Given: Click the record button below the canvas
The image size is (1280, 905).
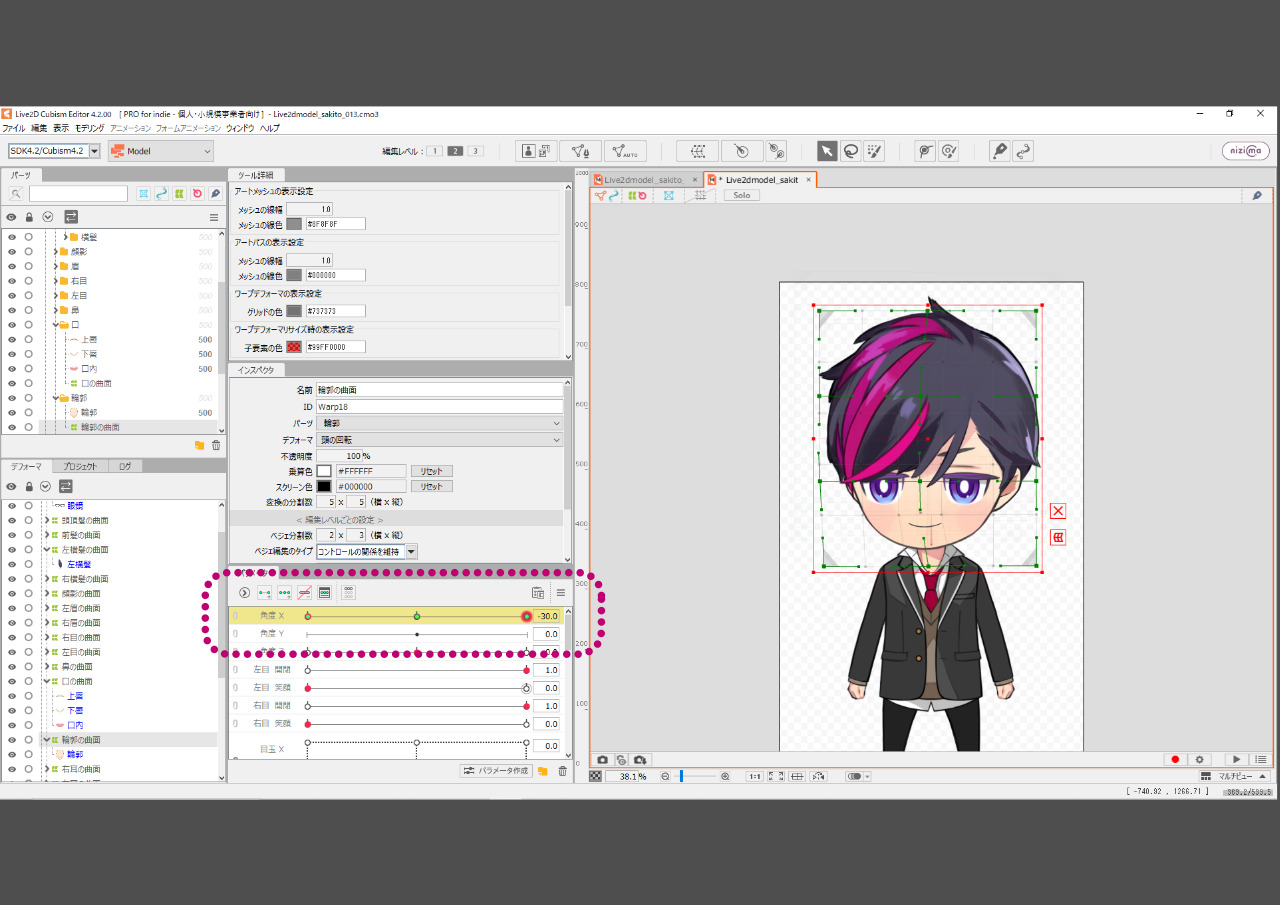Looking at the screenshot, I should [x=1175, y=760].
